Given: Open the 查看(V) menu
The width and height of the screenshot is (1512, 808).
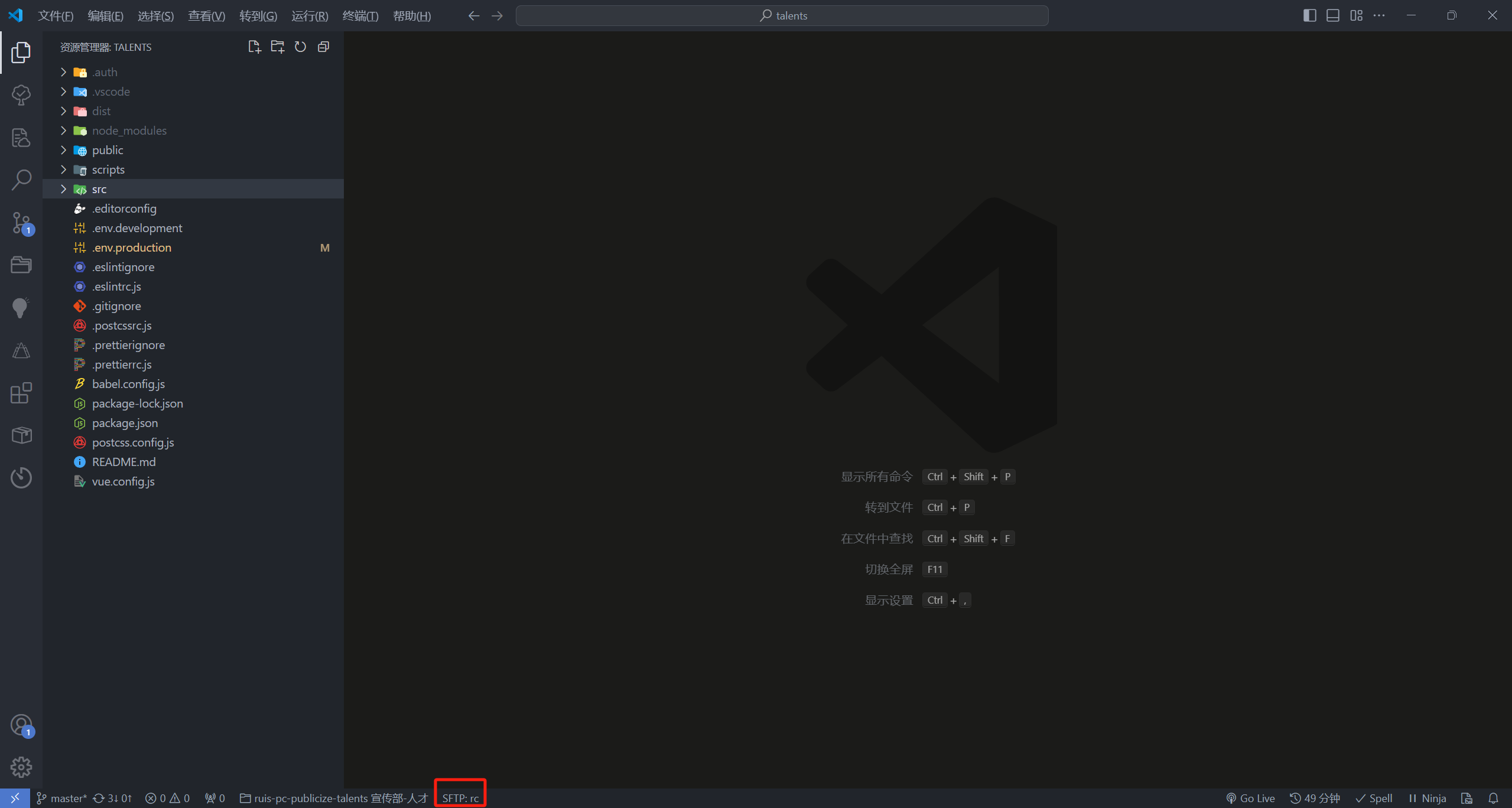Looking at the screenshot, I should 206,16.
